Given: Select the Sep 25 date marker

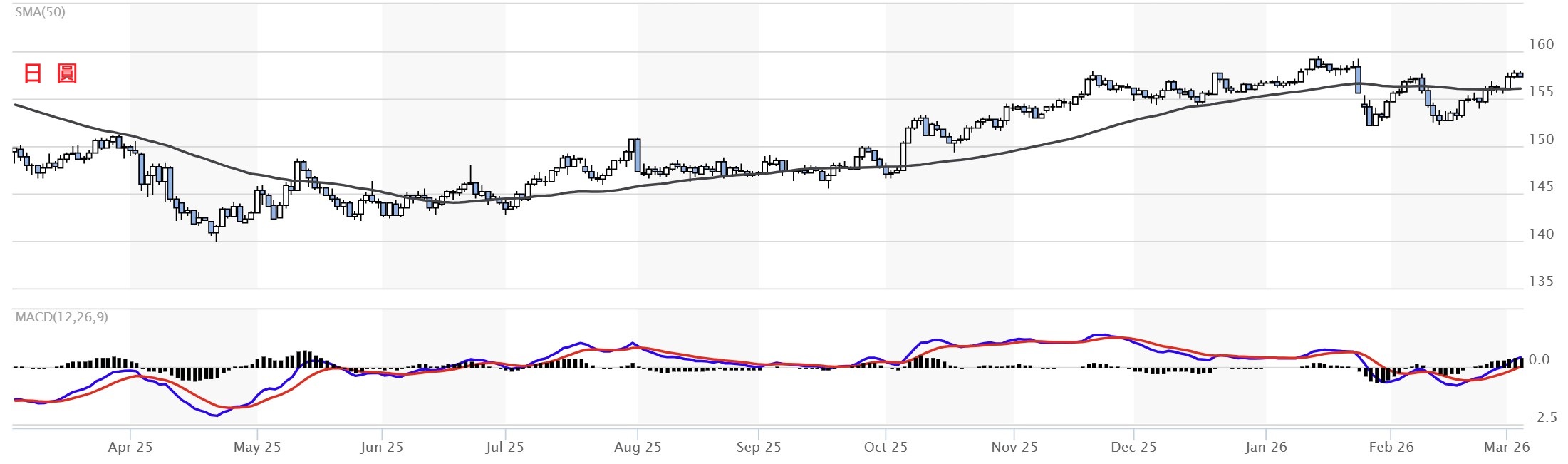Looking at the screenshot, I should point(759,448).
